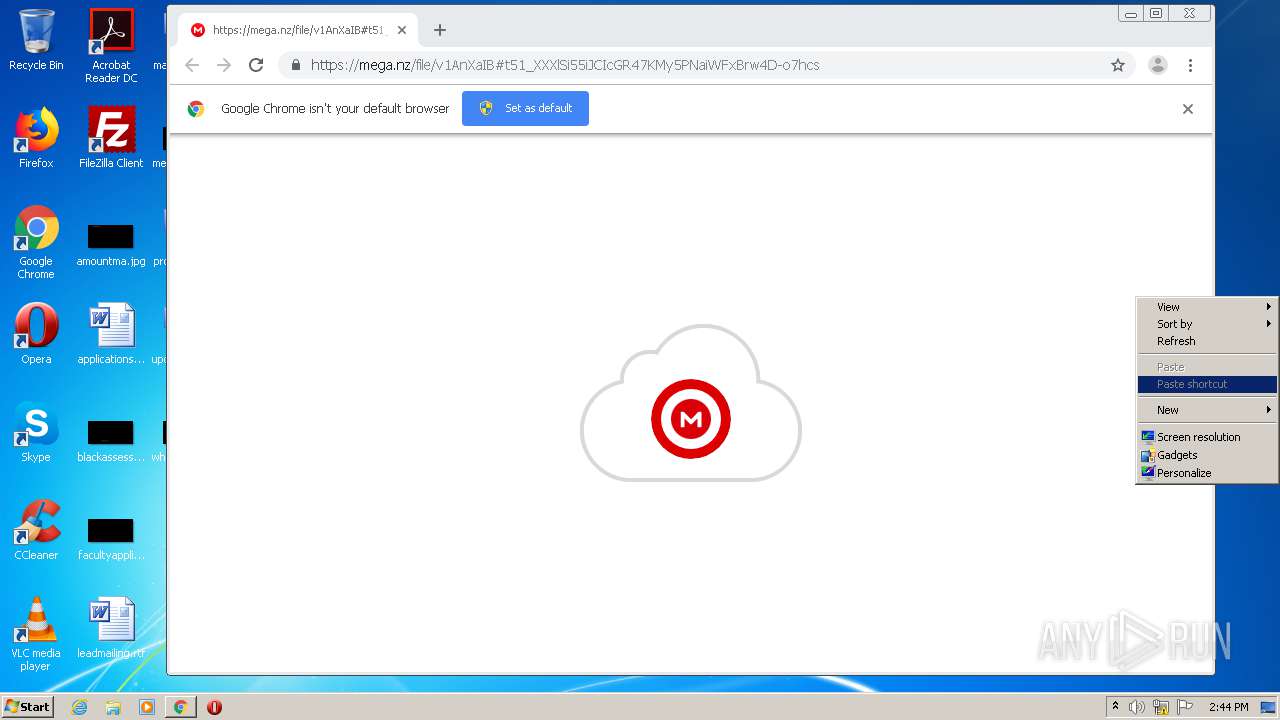The image size is (1280, 720).
Task: Minimize the Chrome window
Action: pyautogui.click(x=1131, y=14)
